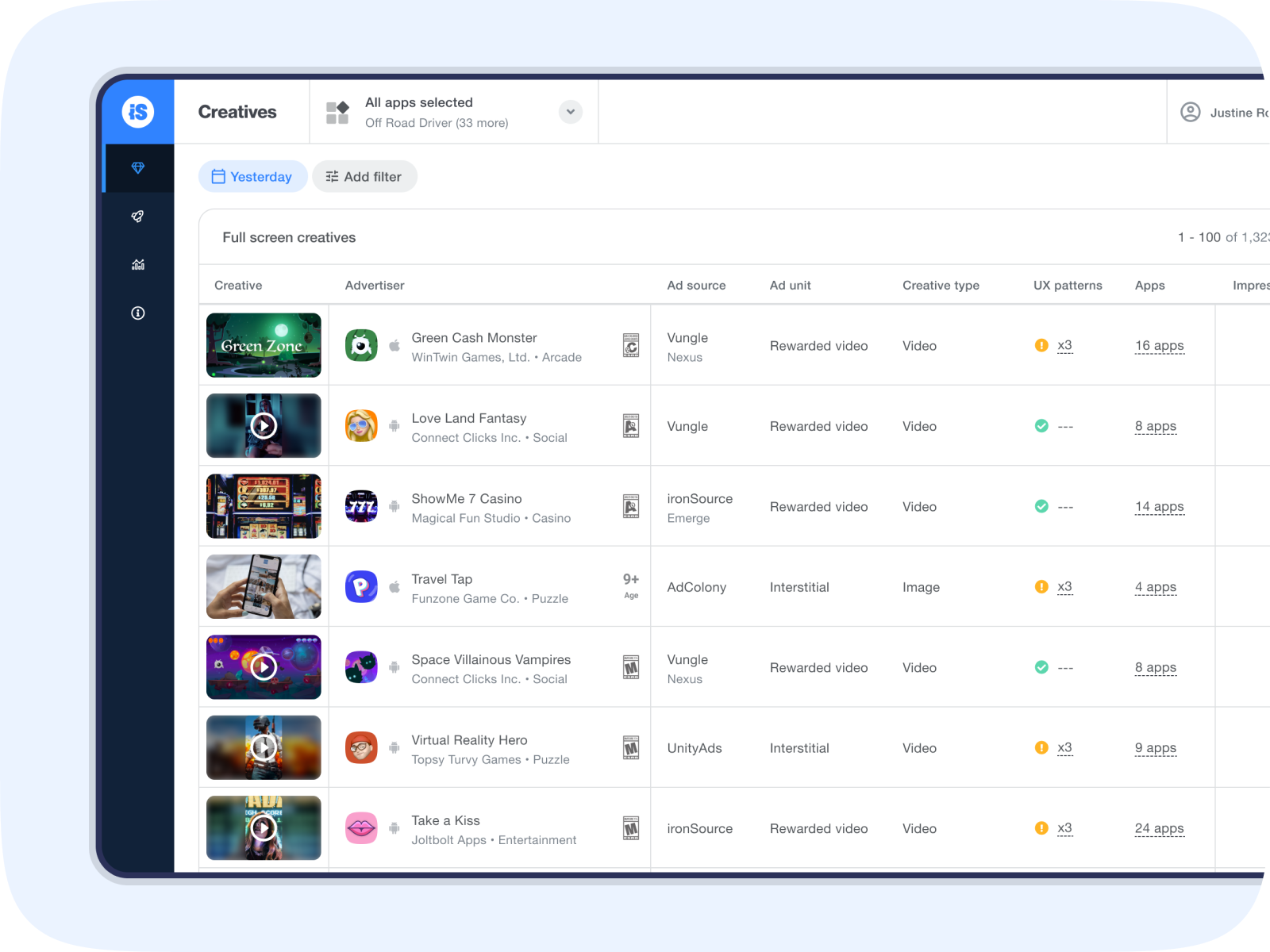This screenshot has height=952, width=1270.
Task: Click the ironSource logo icon
Action: pos(138,112)
